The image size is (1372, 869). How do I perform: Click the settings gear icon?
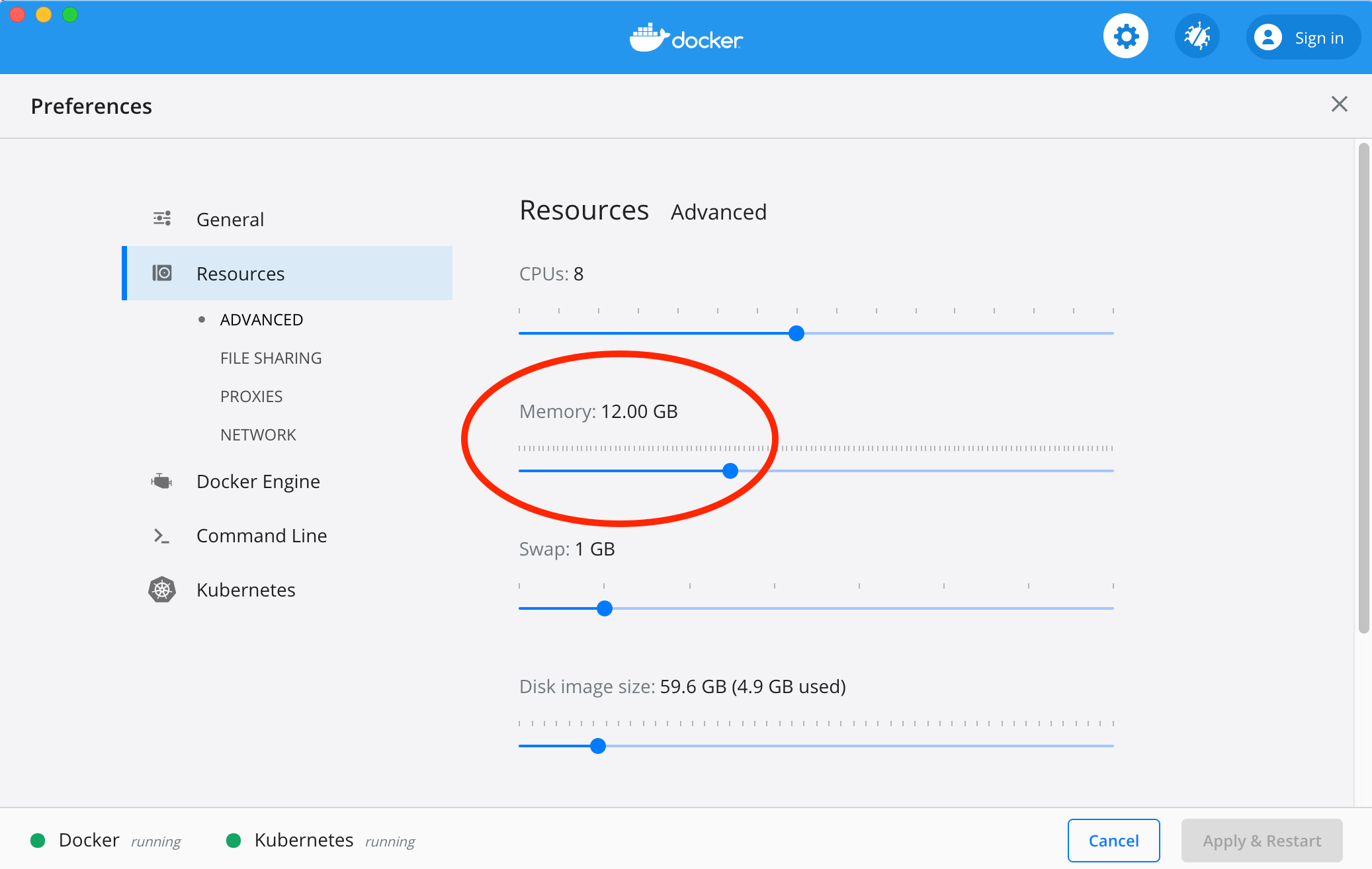point(1125,36)
